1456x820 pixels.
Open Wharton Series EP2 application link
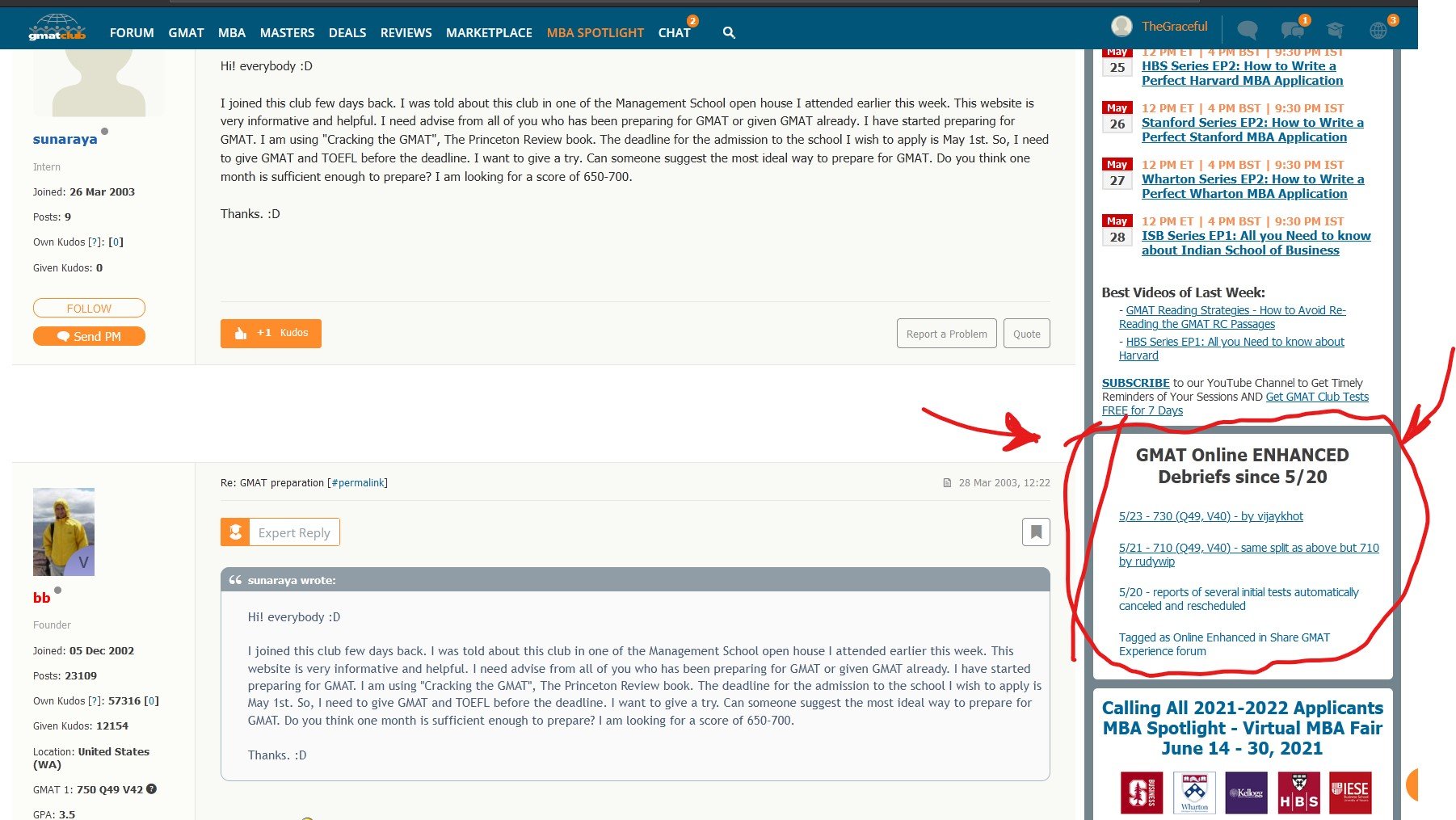1252,187
